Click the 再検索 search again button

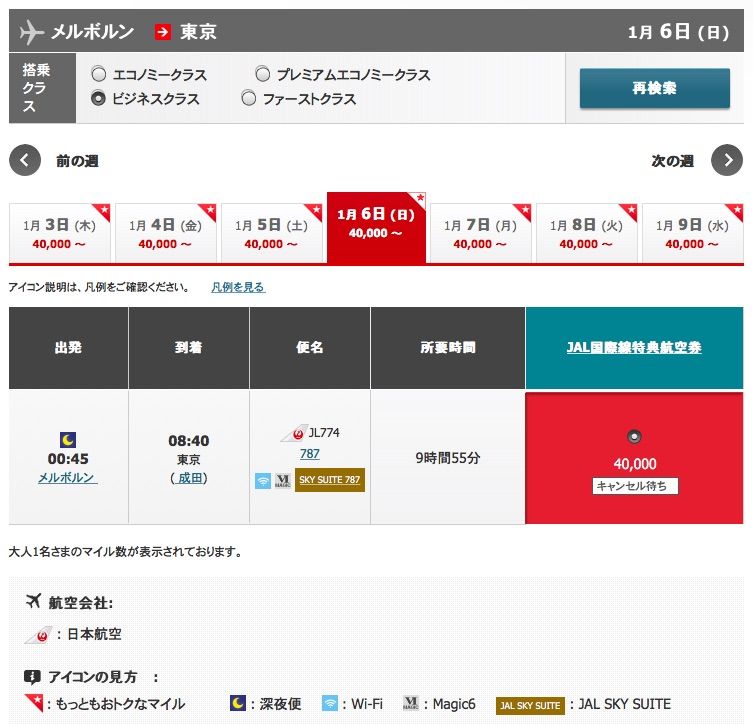click(655, 88)
